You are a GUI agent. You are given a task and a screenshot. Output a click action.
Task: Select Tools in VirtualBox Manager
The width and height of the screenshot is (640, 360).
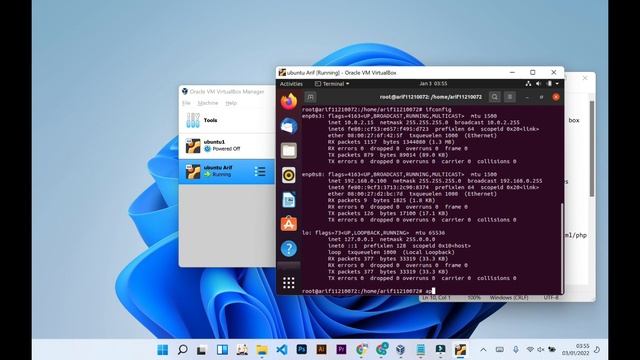pos(227,120)
